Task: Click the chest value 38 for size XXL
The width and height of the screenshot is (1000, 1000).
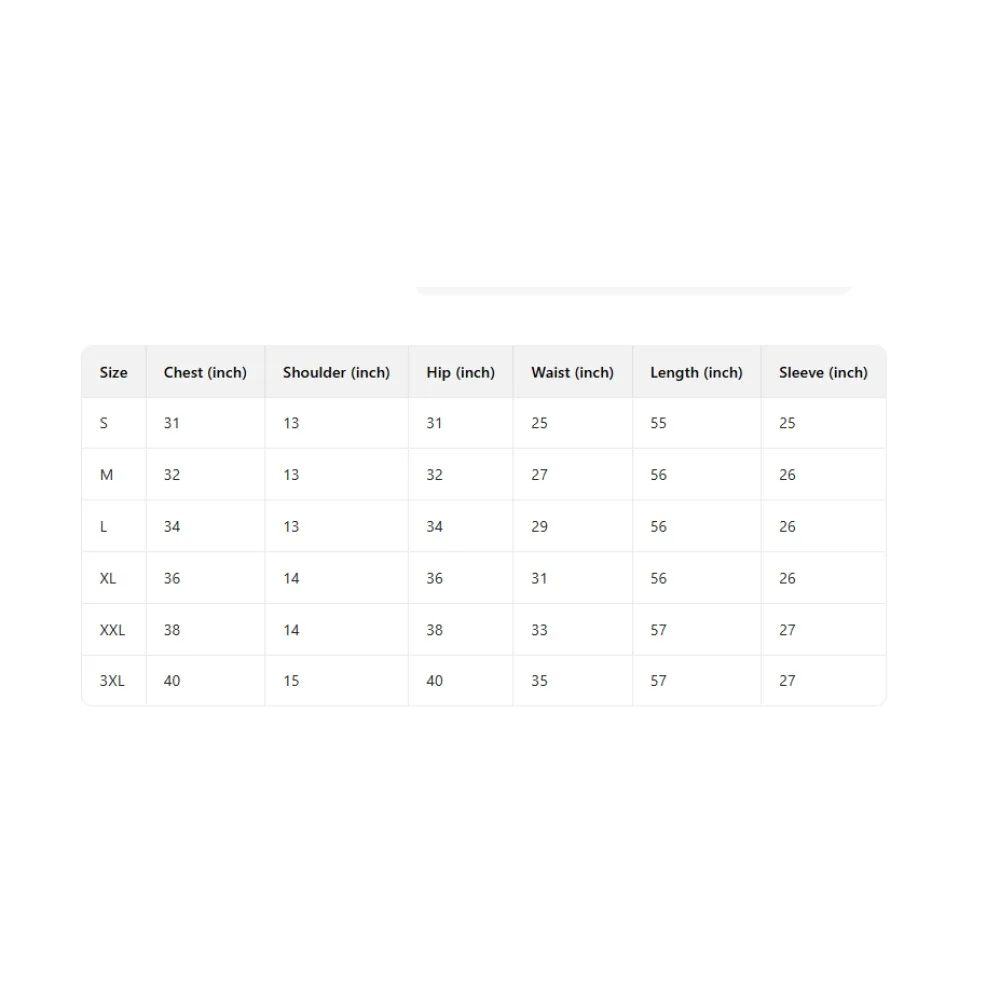Action: click(172, 630)
